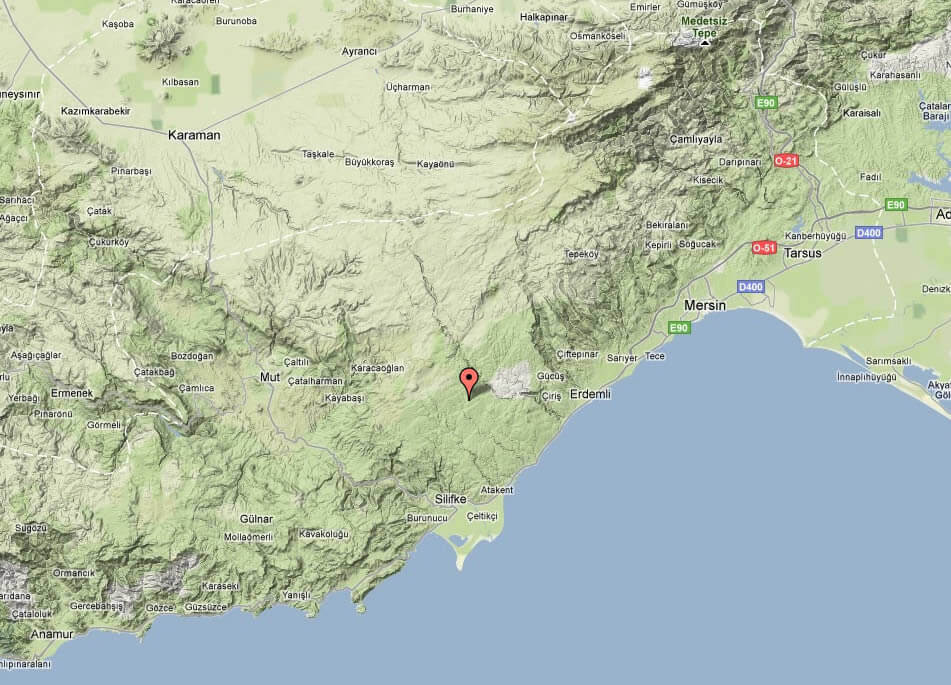Click the Medetsiz Tepe peak triangle icon

706,41
